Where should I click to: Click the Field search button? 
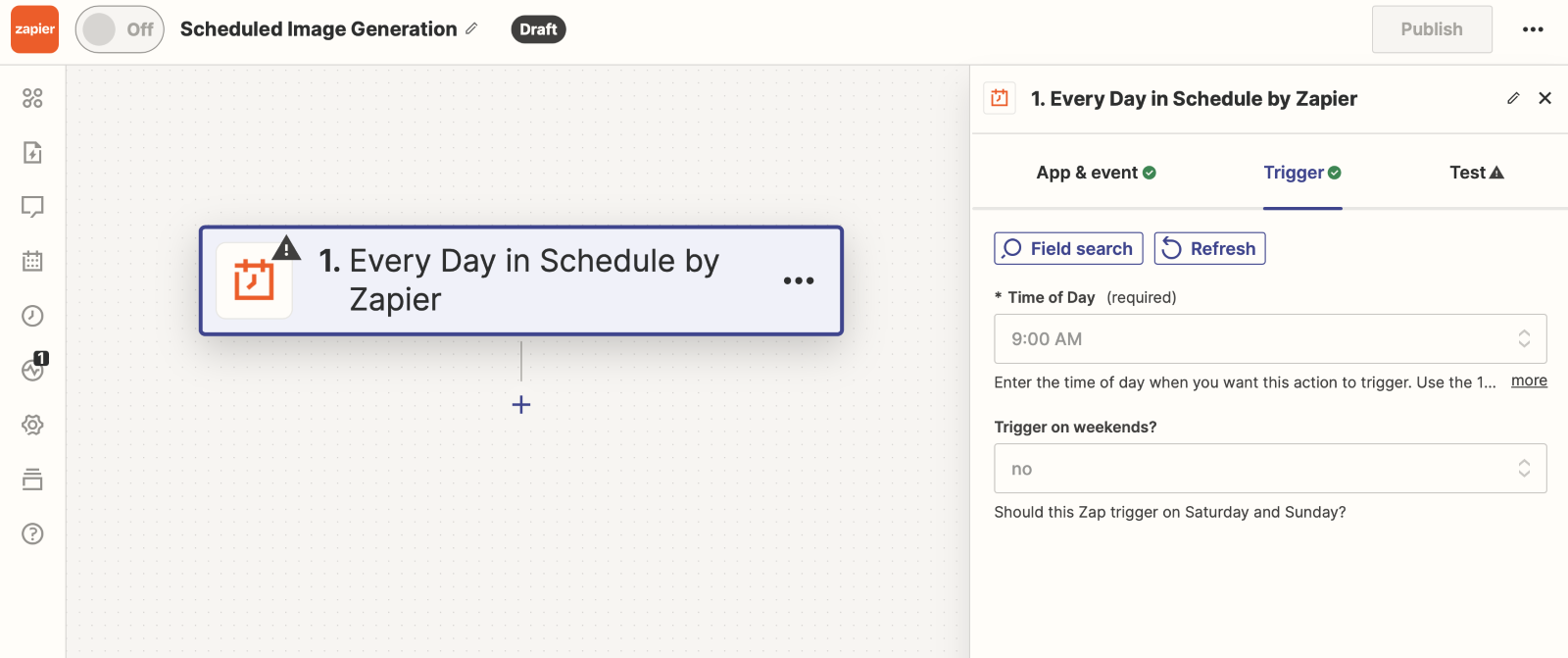pos(1068,248)
